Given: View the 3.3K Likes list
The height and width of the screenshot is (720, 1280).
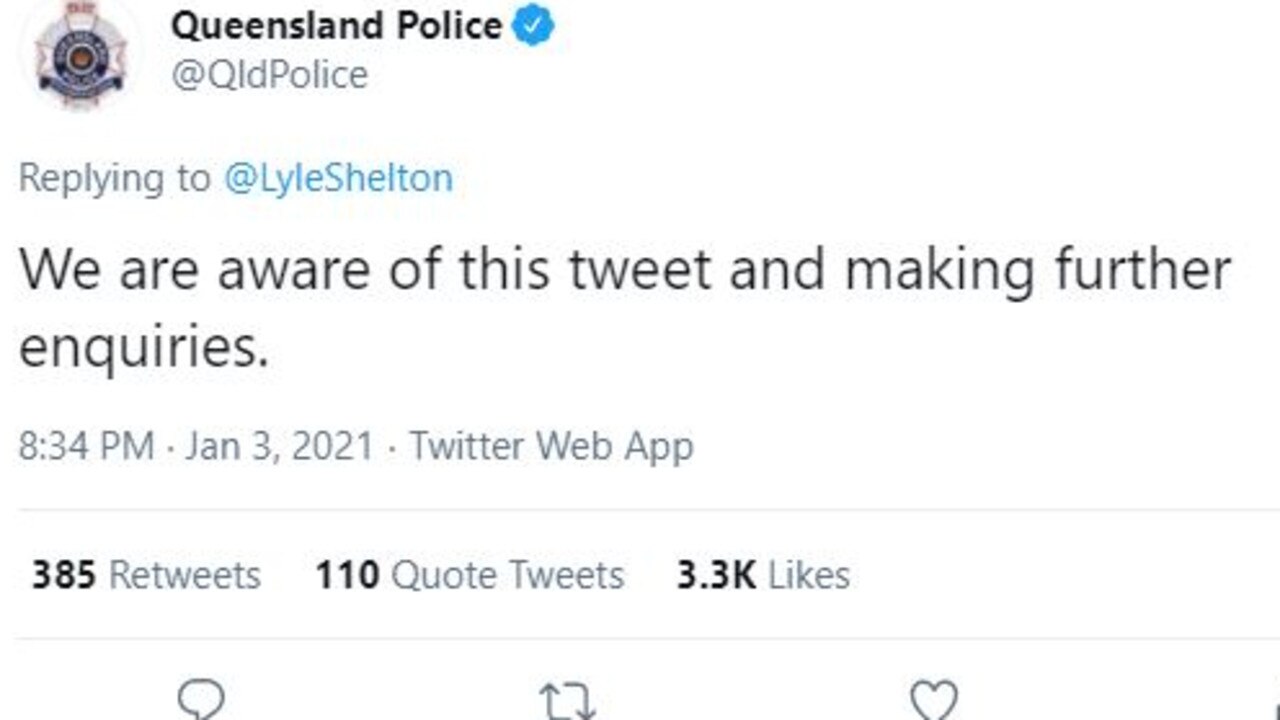Looking at the screenshot, I should click(x=763, y=575).
